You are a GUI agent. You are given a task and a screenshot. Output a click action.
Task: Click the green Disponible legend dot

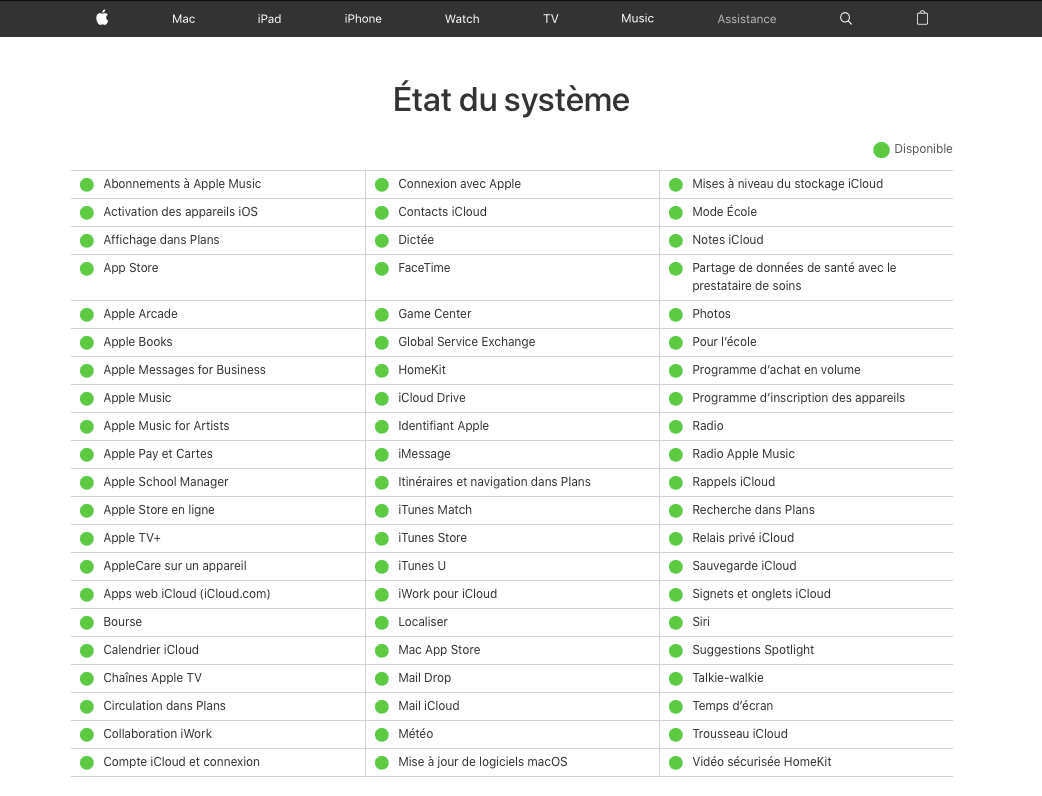(x=881, y=150)
